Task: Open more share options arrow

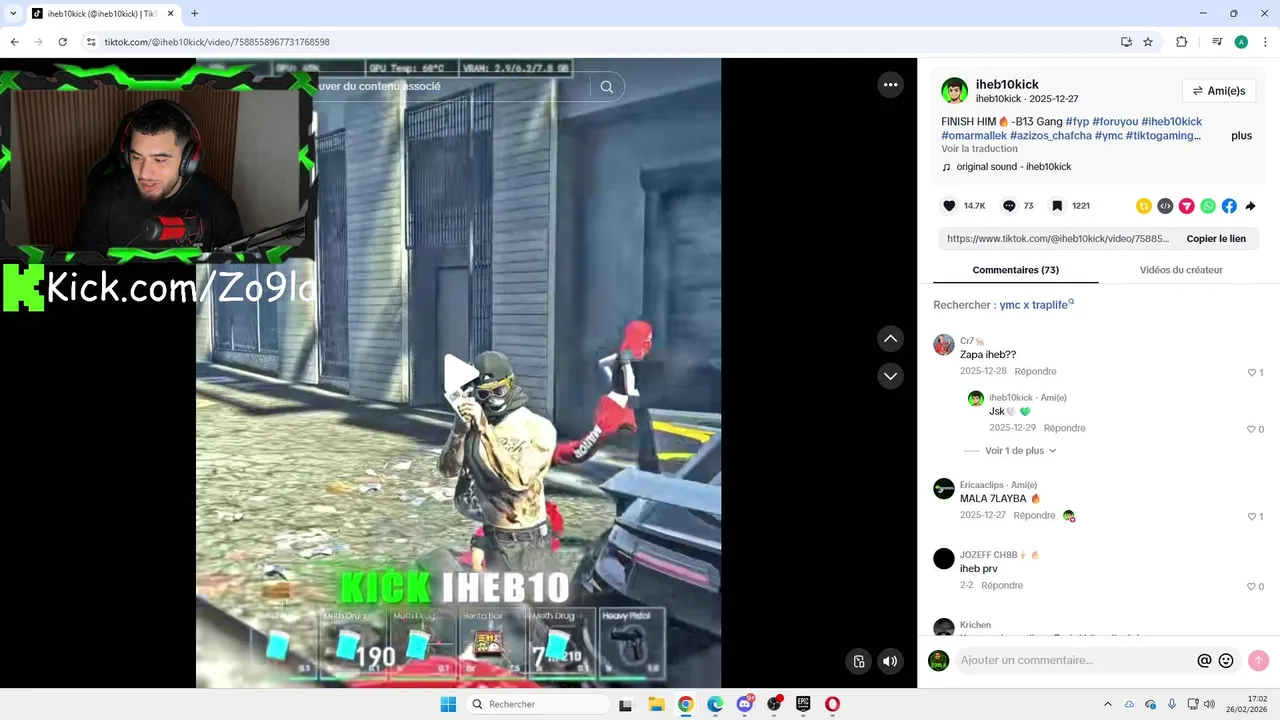Action: [1250, 206]
